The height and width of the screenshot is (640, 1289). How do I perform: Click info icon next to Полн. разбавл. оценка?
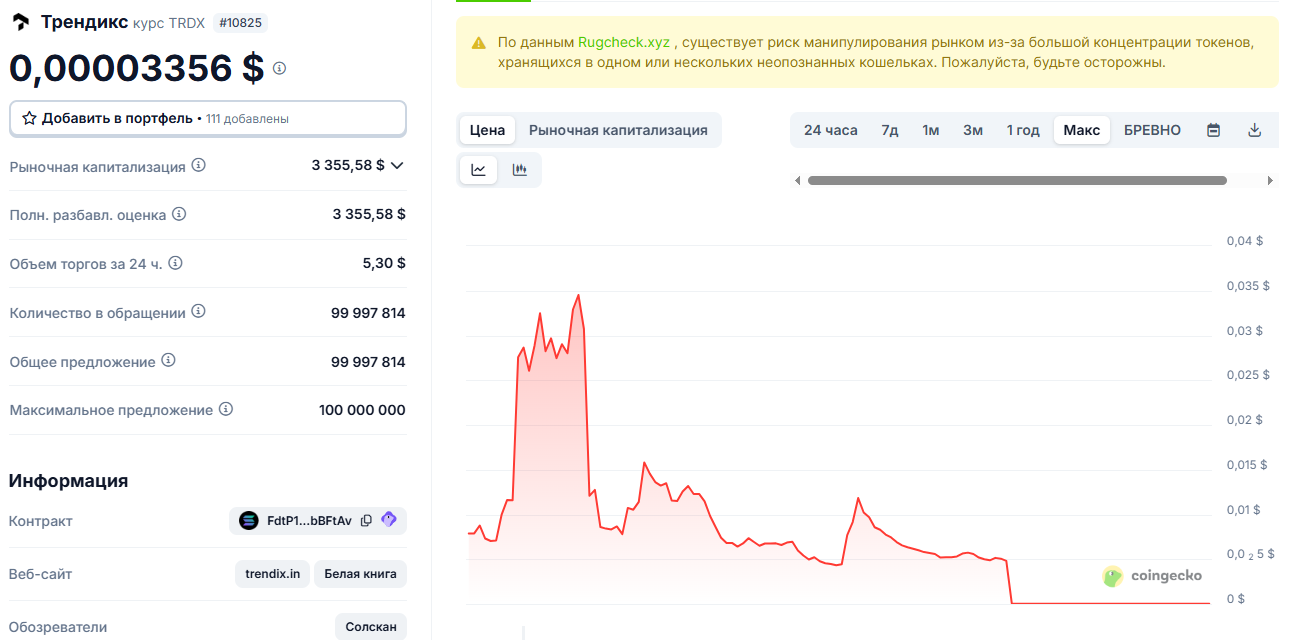[179, 214]
